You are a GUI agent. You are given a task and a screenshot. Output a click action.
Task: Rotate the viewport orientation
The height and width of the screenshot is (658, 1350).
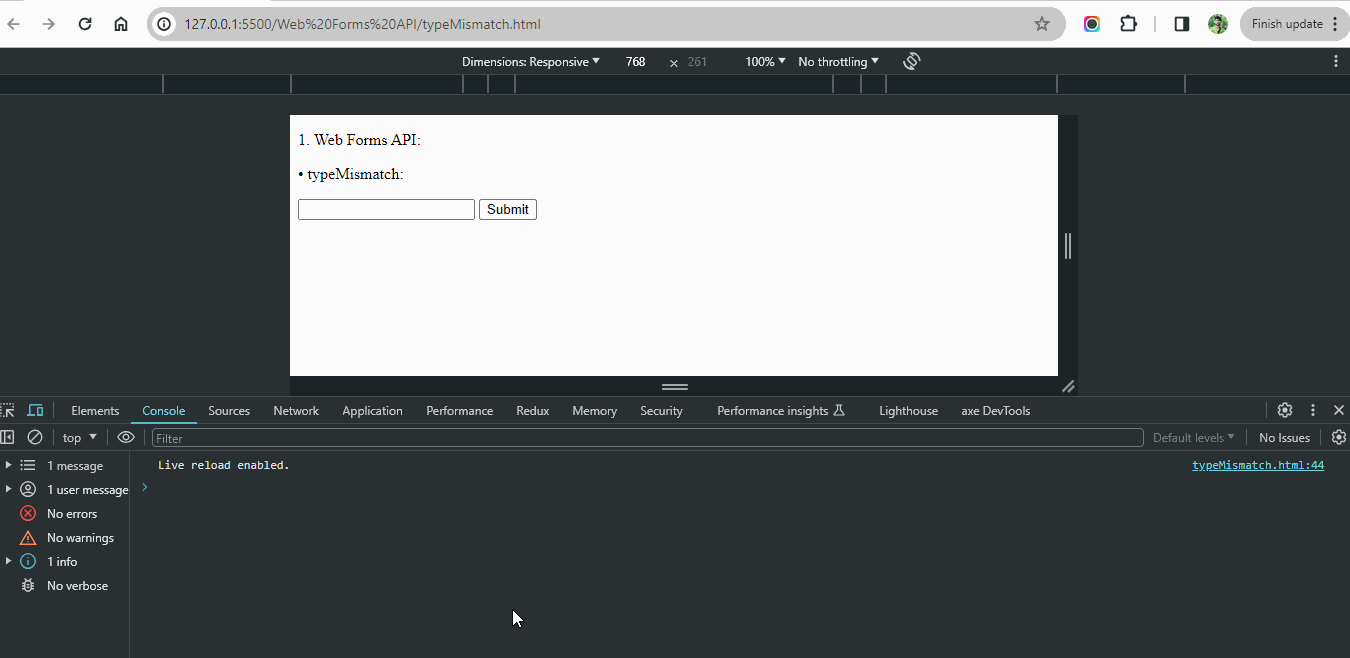911,61
